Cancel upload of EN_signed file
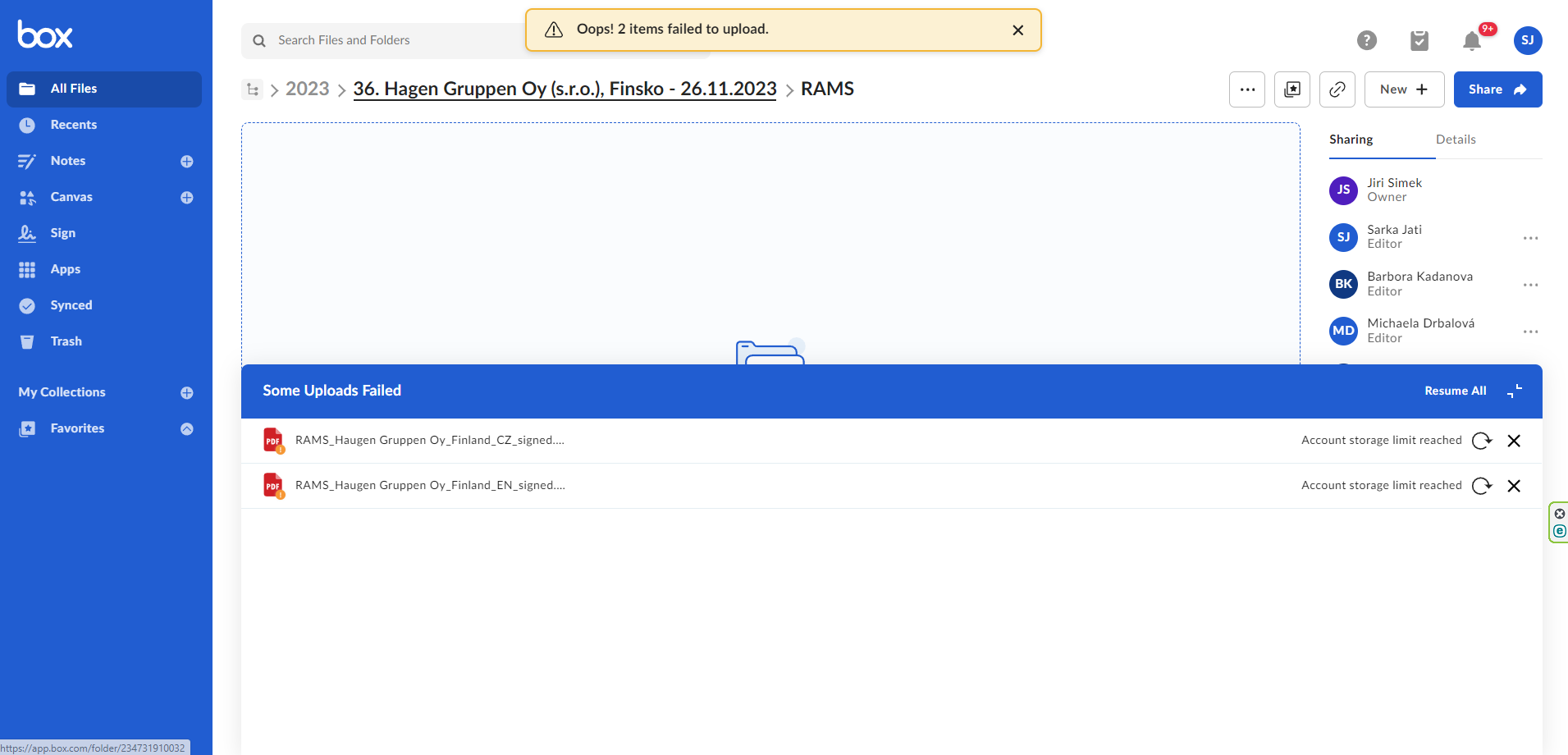 [x=1514, y=486]
